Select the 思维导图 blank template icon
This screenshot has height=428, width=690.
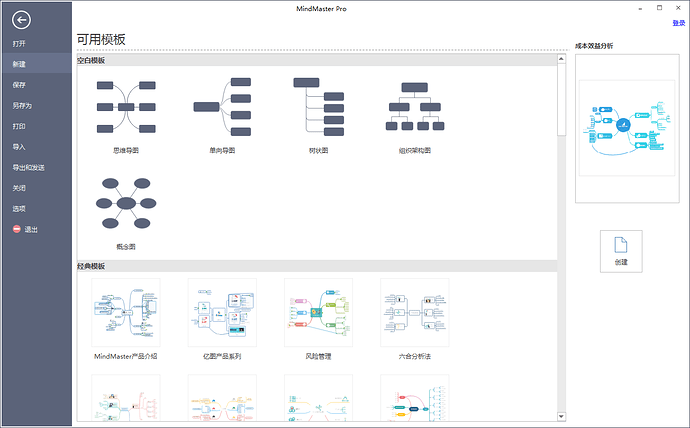click(x=126, y=107)
